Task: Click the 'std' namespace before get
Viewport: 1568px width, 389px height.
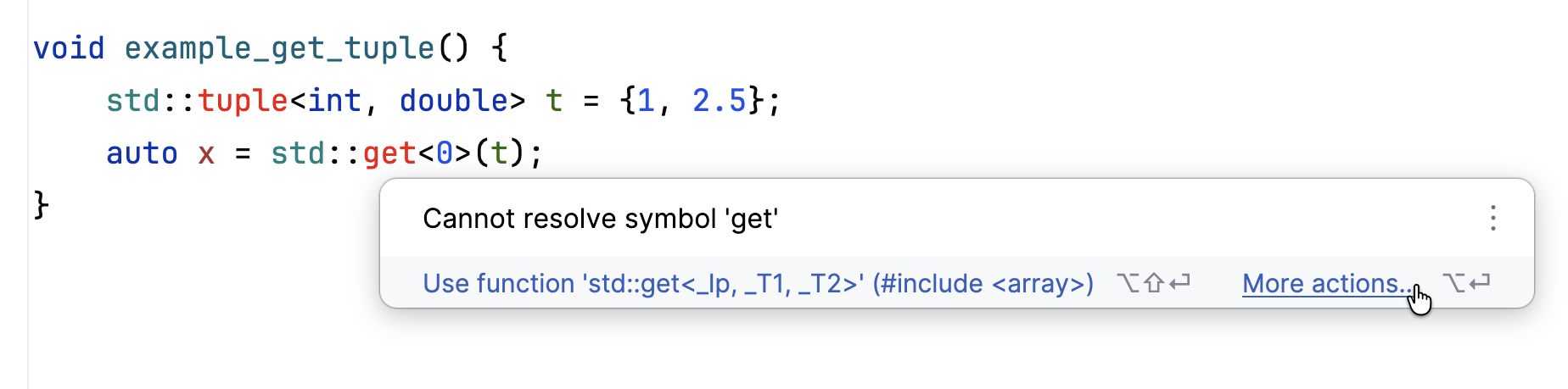Action: click(x=298, y=153)
